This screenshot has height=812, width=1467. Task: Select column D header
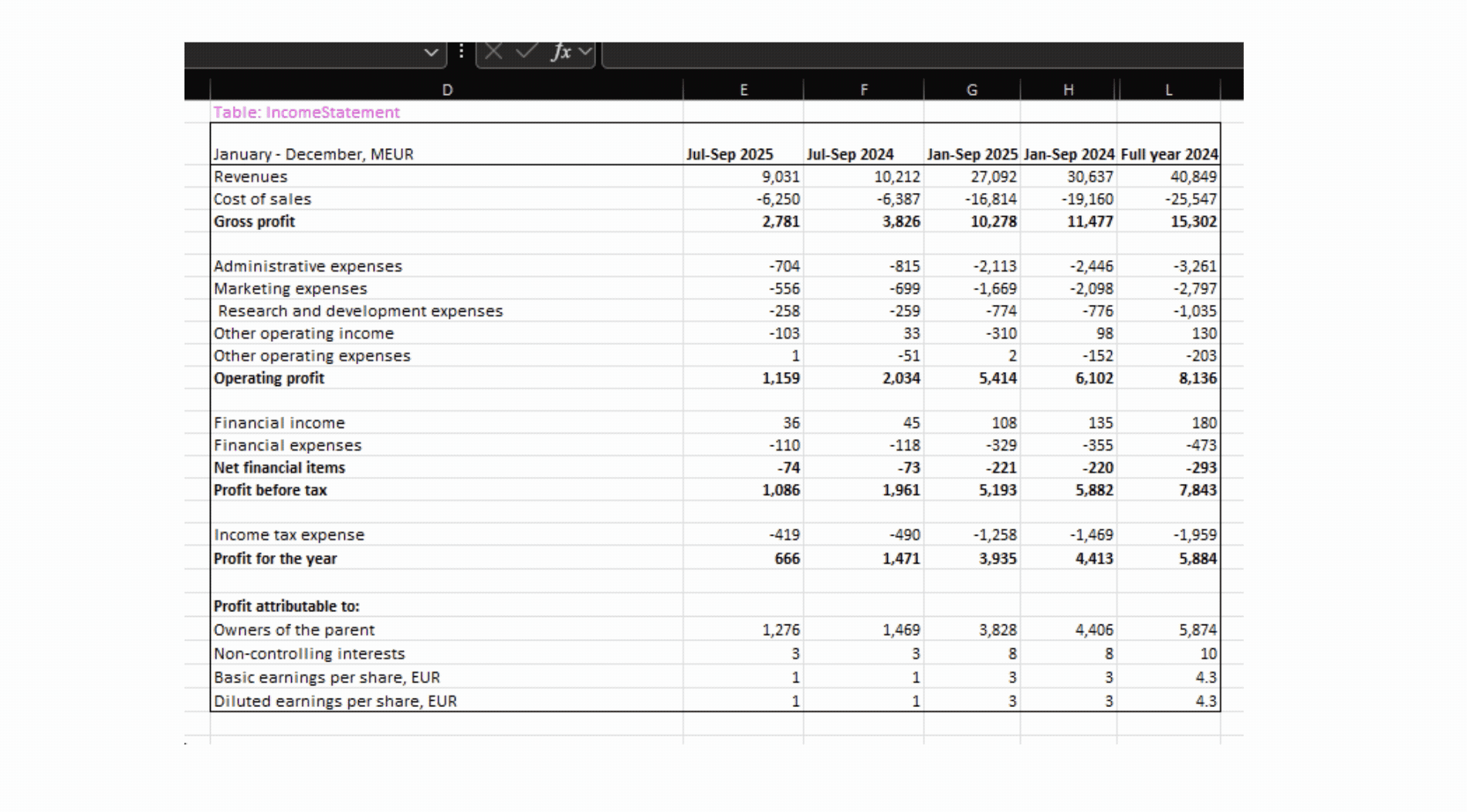pyautogui.click(x=446, y=90)
